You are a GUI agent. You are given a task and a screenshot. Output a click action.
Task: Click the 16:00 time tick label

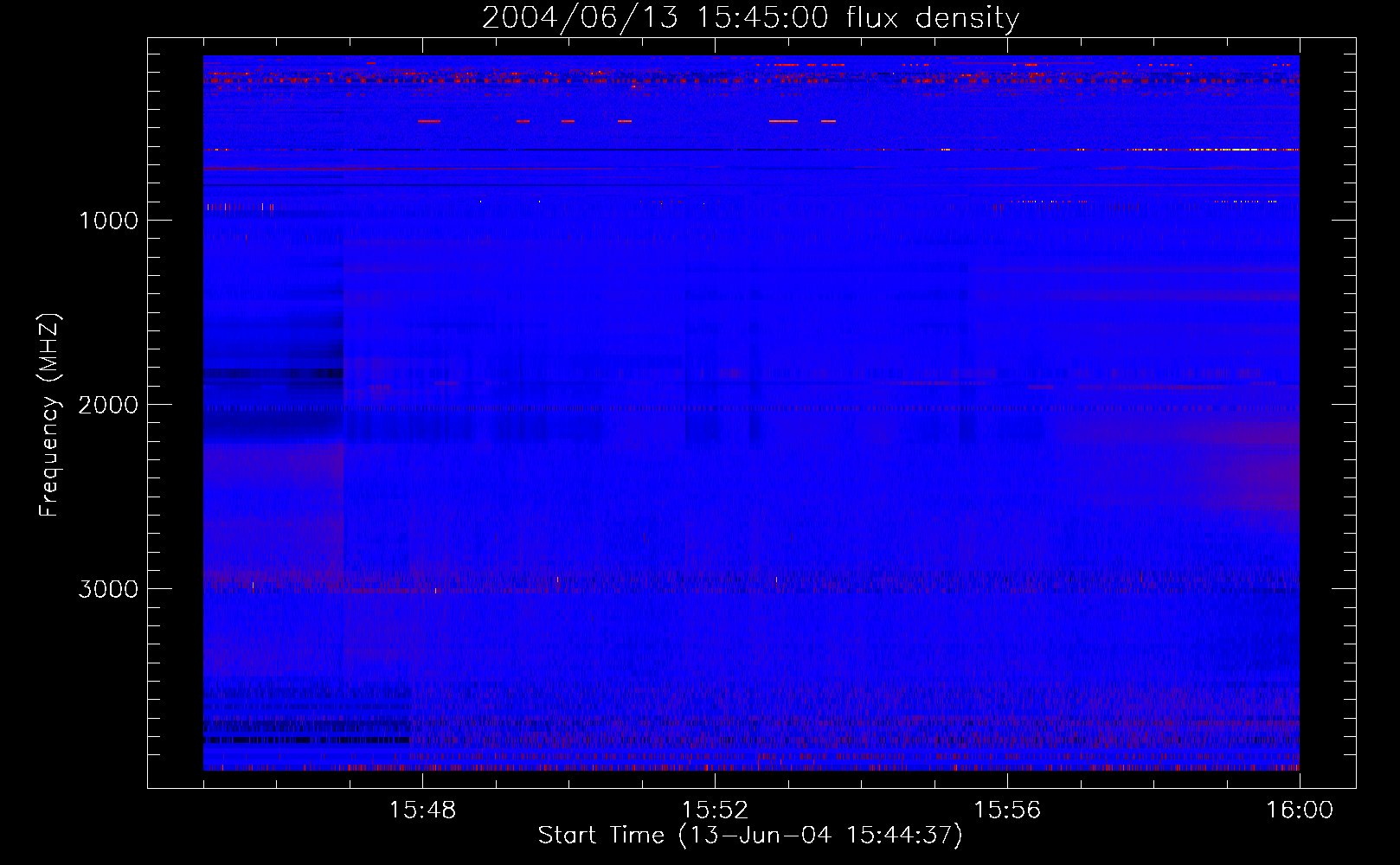[x=1300, y=811]
